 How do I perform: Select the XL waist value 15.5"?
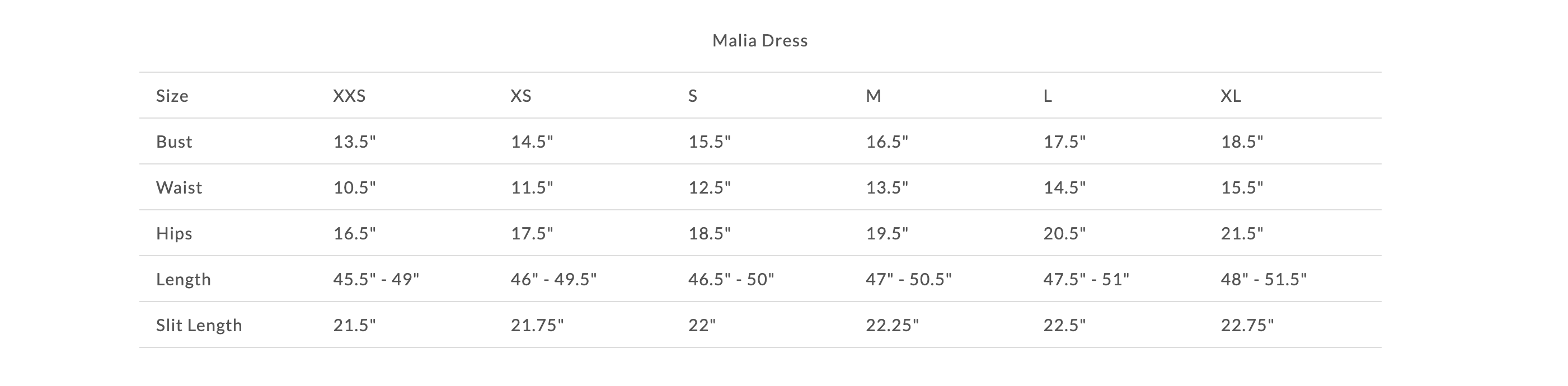pyautogui.click(x=1242, y=187)
